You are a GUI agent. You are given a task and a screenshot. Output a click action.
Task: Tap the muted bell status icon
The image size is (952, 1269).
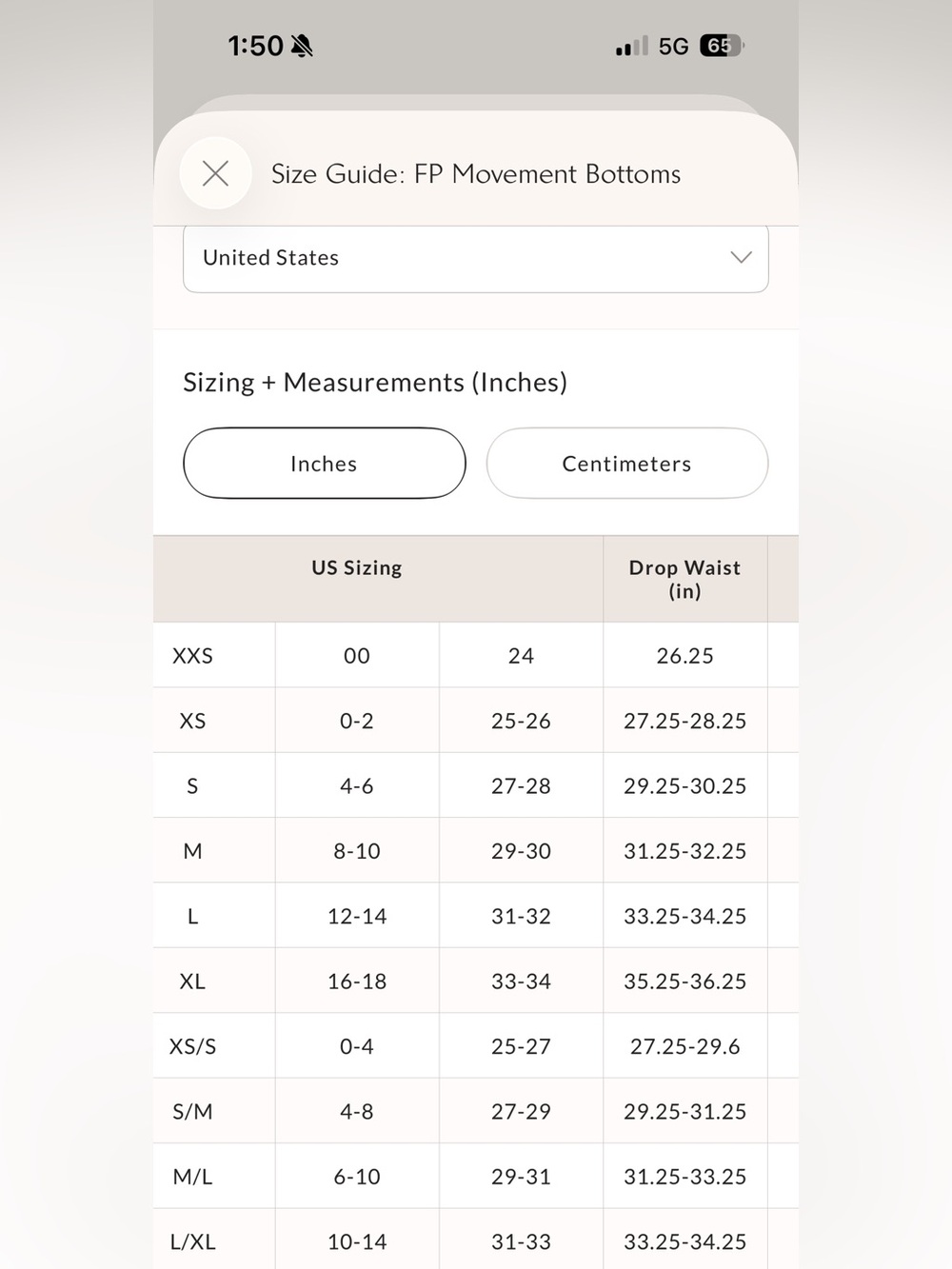pyautogui.click(x=302, y=46)
